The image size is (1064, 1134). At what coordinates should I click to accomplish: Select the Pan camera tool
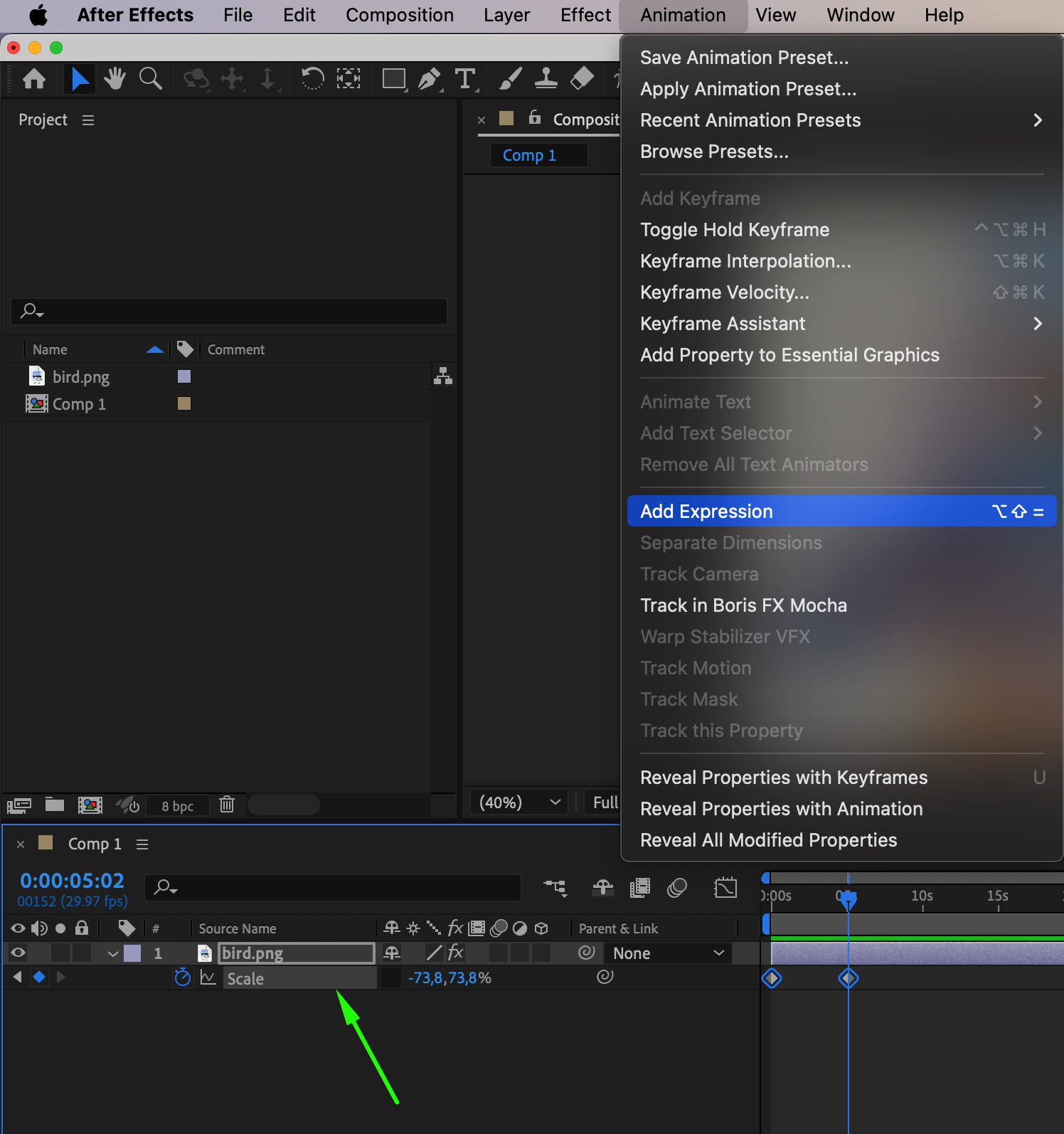[232, 78]
